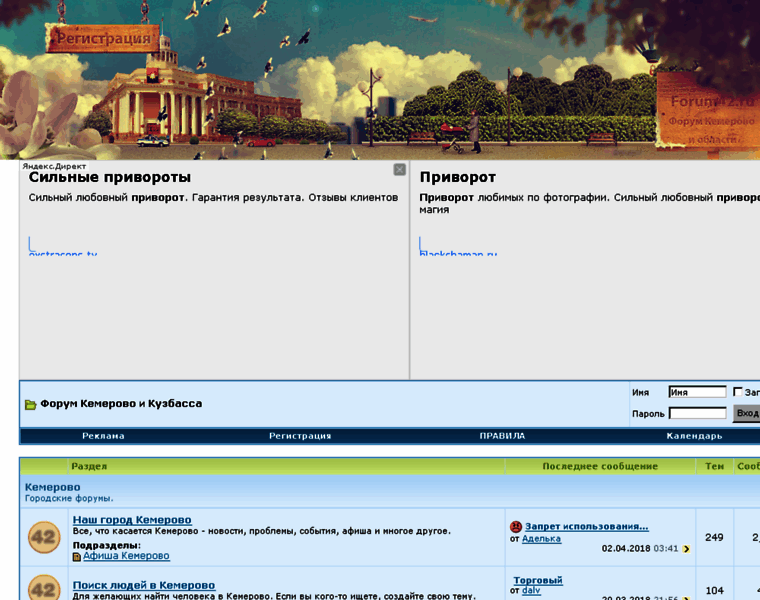This screenshot has width=760, height=600.
Task: Focus the Пароль password field
Action: 697,413
